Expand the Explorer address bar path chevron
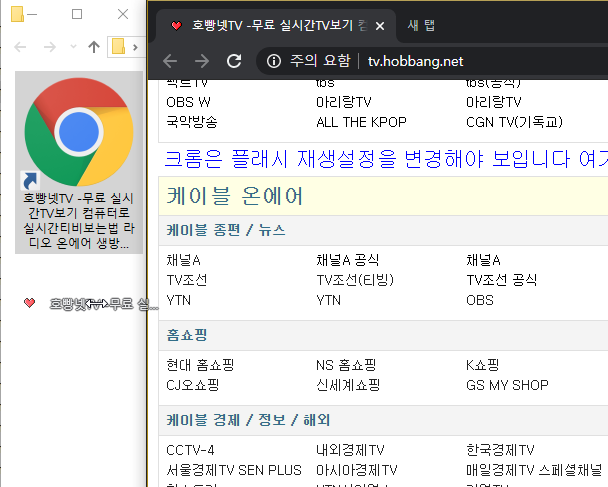The width and height of the screenshot is (608, 487). coord(135,47)
